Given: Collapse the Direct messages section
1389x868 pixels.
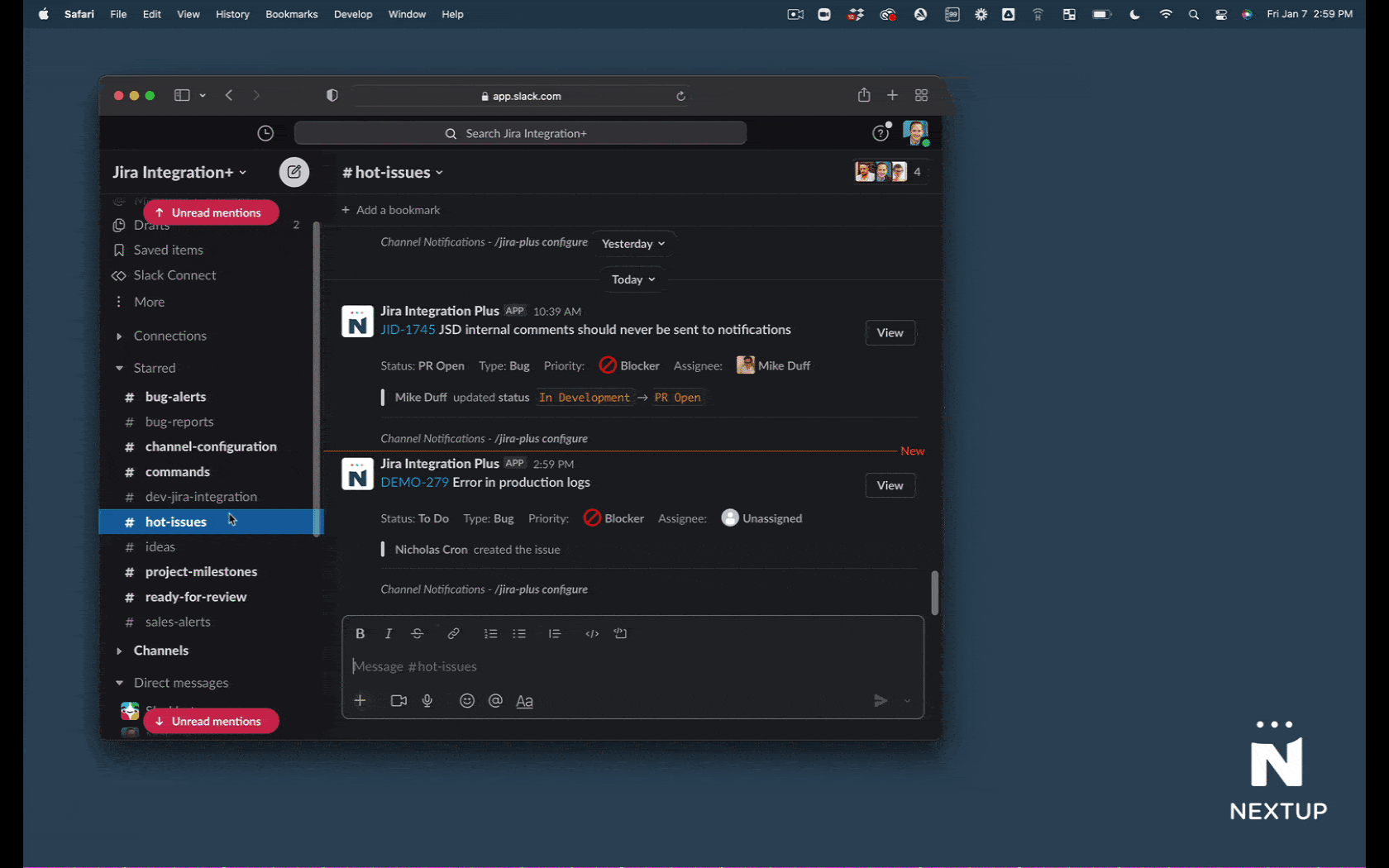Looking at the screenshot, I should coord(119,683).
